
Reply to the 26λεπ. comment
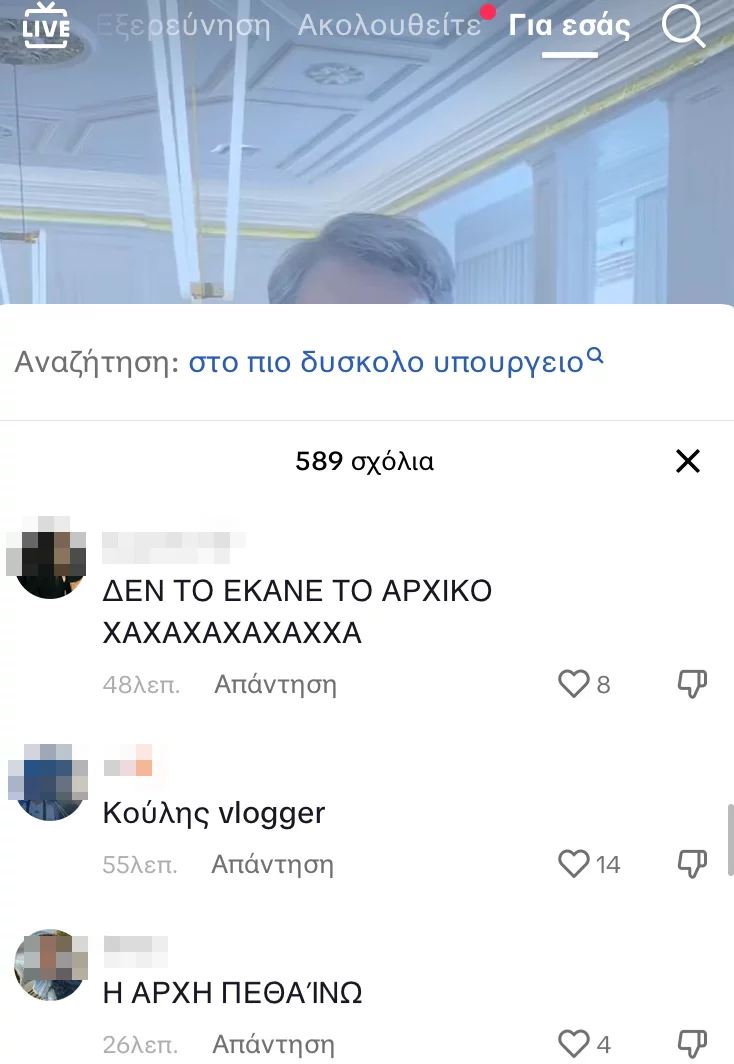[273, 1044]
